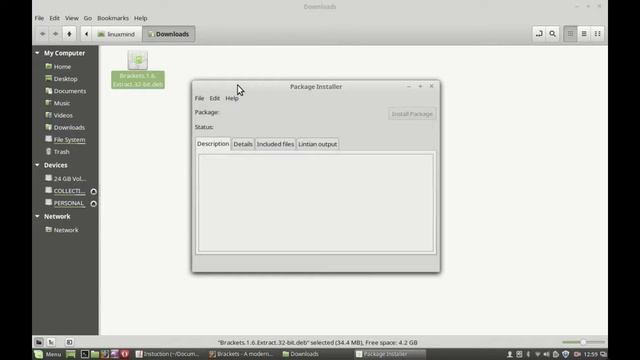Open file manager Help menu
The height and width of the screenshot is (360, 640).
140,18
